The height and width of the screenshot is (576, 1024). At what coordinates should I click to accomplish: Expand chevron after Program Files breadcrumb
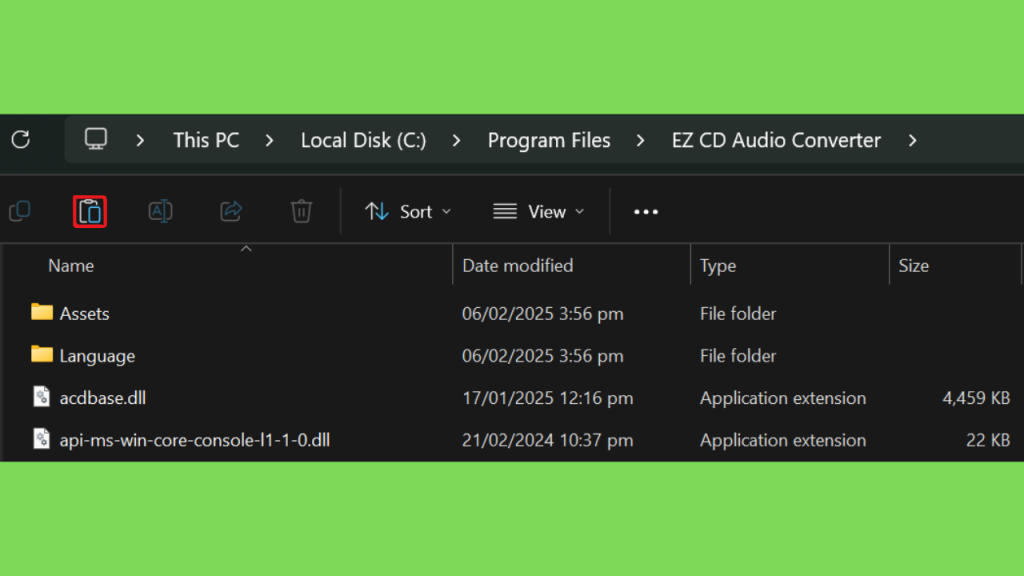[x=641, y=141]
